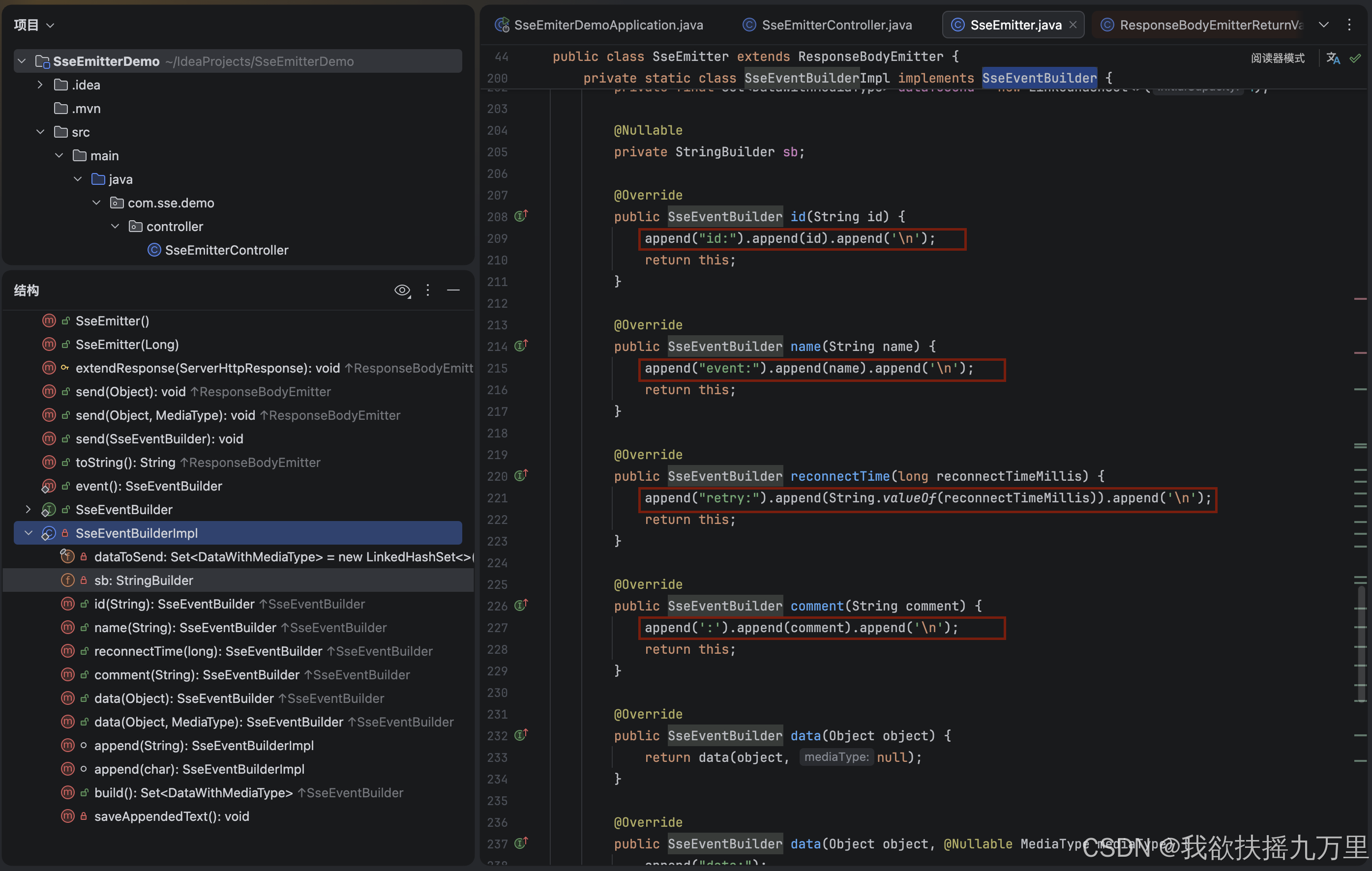Click method icon of append(char) entry

pos(67,769)
